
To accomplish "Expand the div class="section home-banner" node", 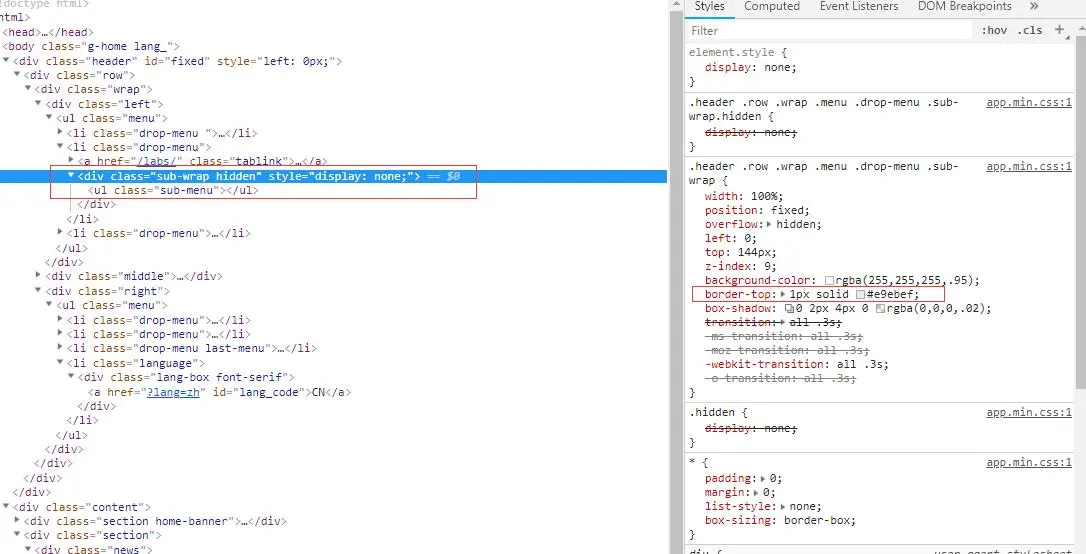I will 17,521.
